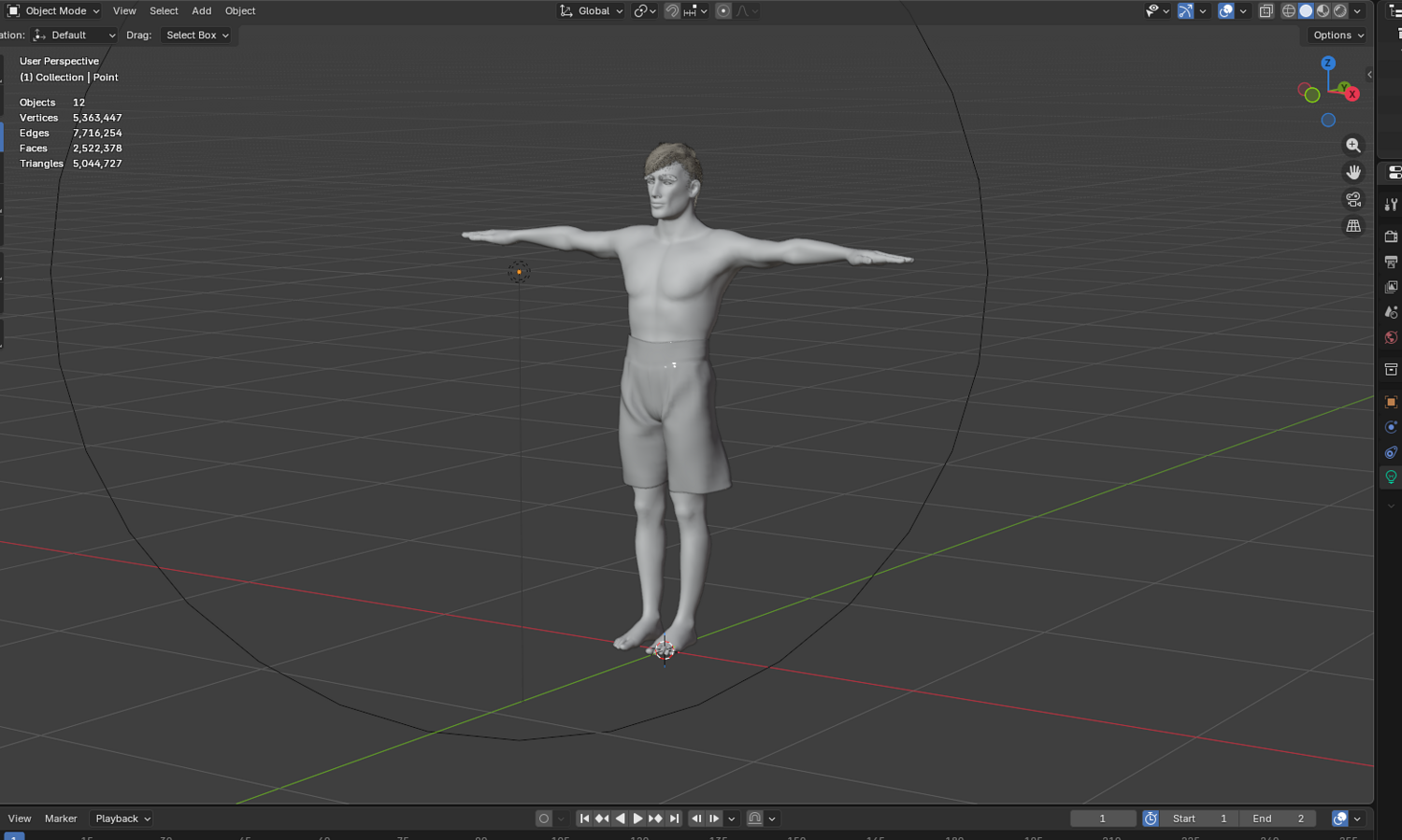Open the Playback dropdown in timeline
The image size is (1402, 840).
122,819
